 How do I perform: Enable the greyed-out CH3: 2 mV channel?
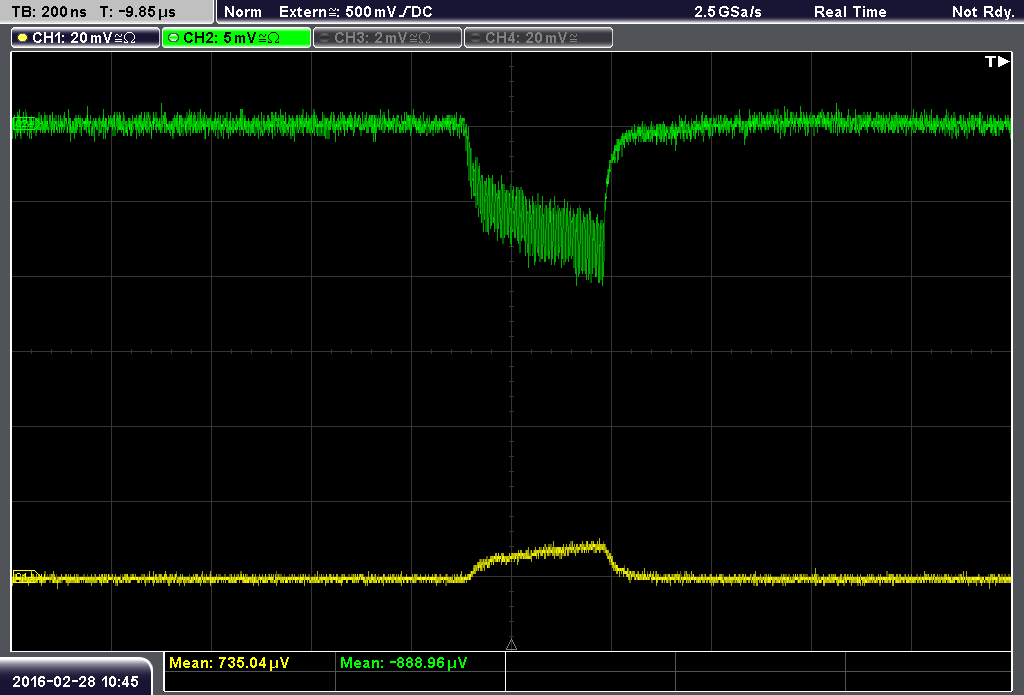tap(388, 38)
